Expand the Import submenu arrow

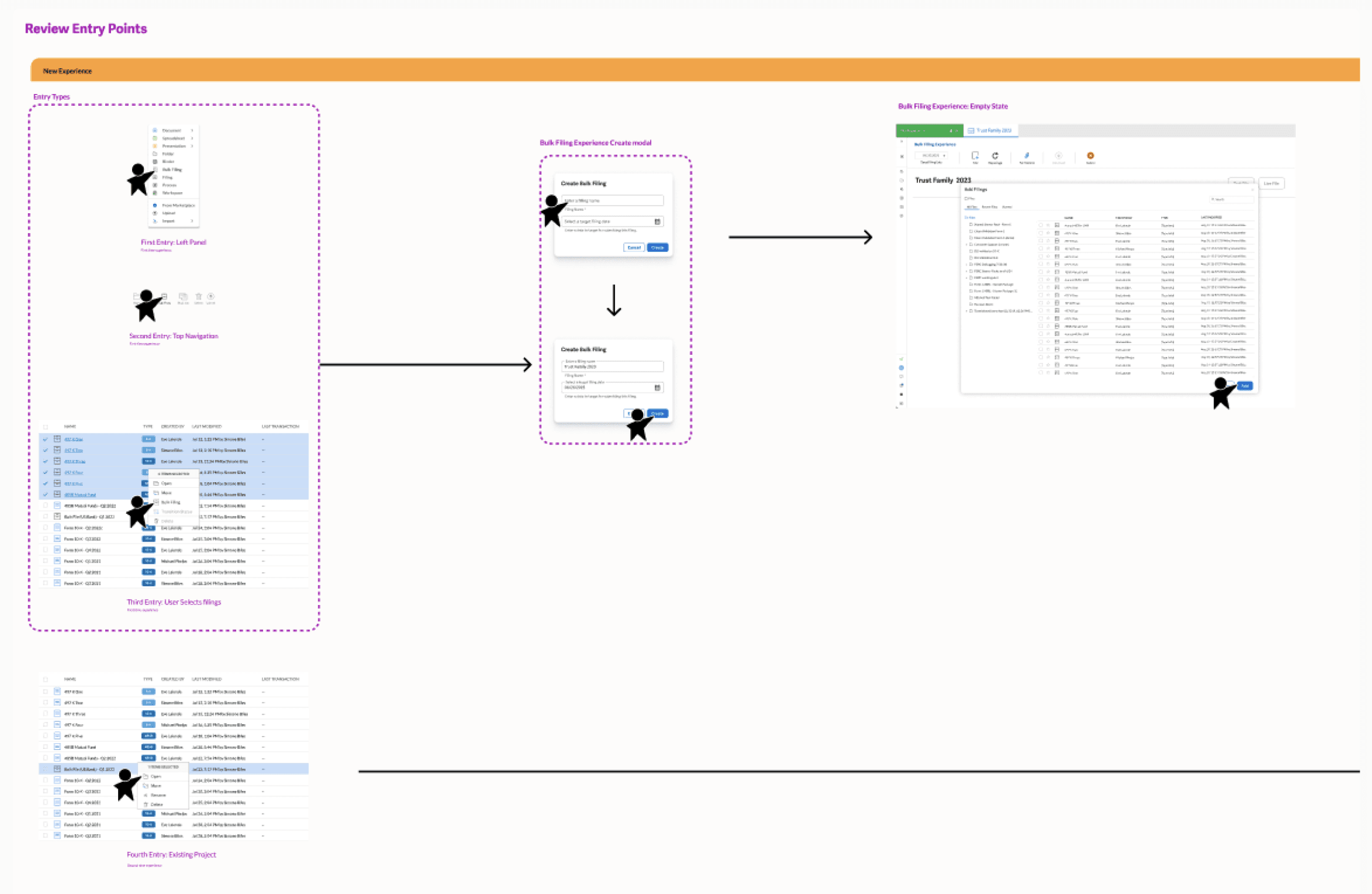tap(192, 221)
